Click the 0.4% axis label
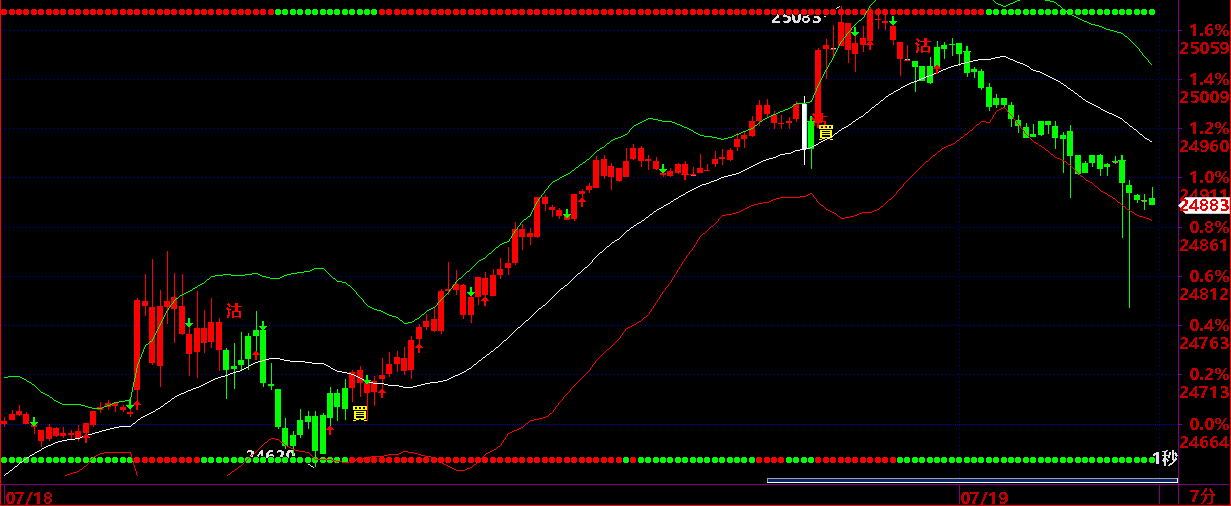The image size is (1231, 506). coord(1209,325)
